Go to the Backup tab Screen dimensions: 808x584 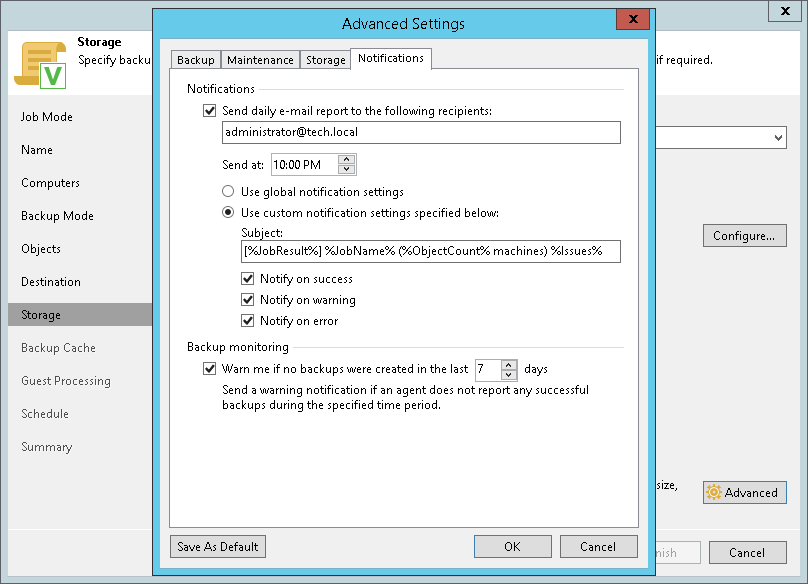click(x=196, y=60)
